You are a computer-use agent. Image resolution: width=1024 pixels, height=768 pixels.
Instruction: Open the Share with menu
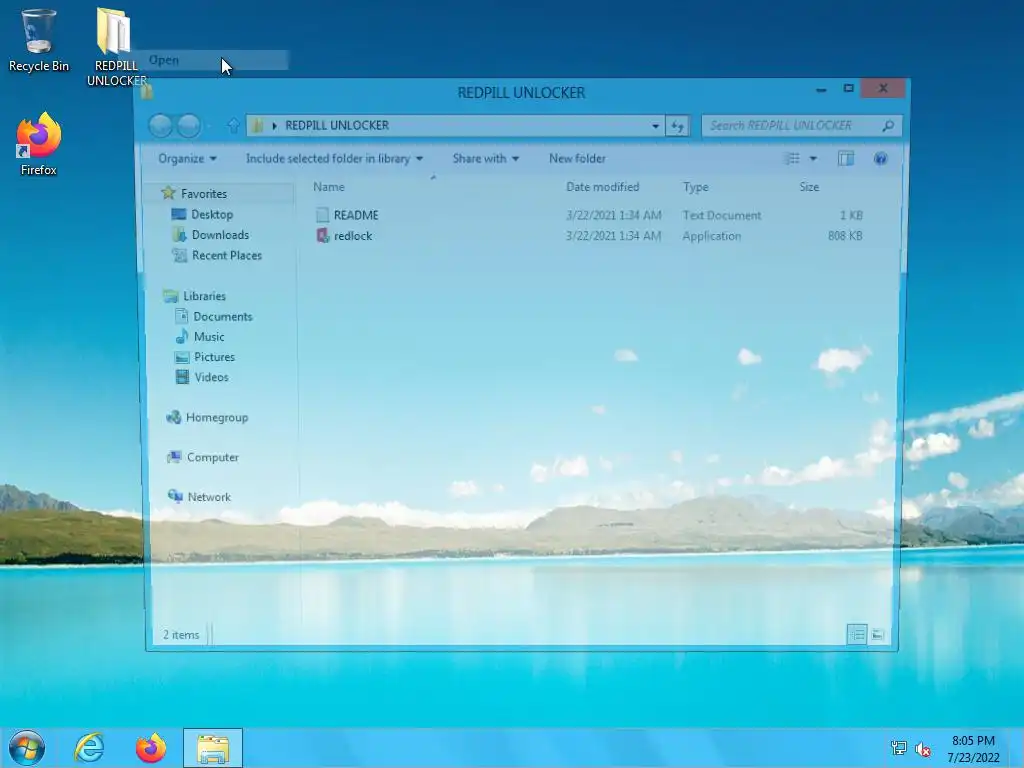click(x=486, y=159)
